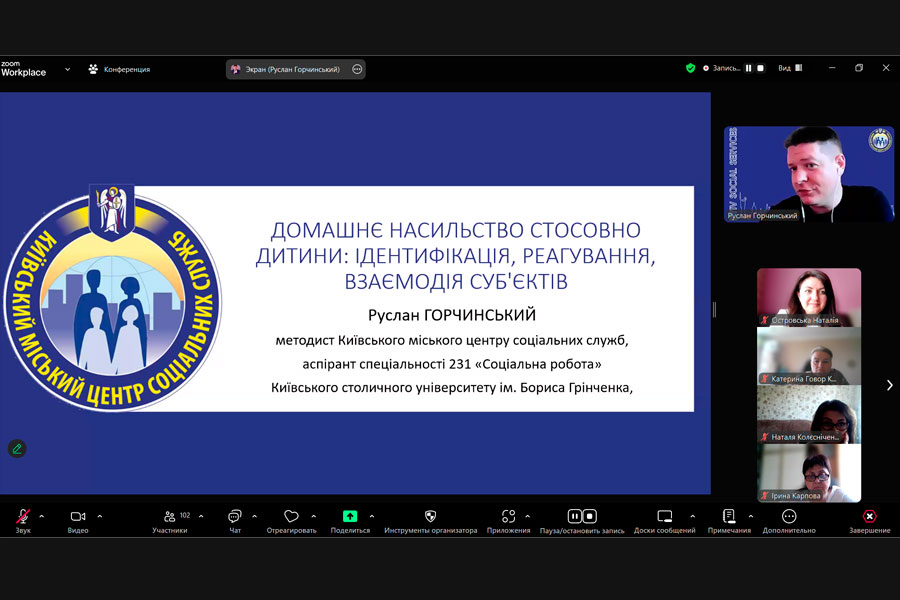Unmute microphone with Звук button
Screen dimensions: 900x600
pos(22,517)
